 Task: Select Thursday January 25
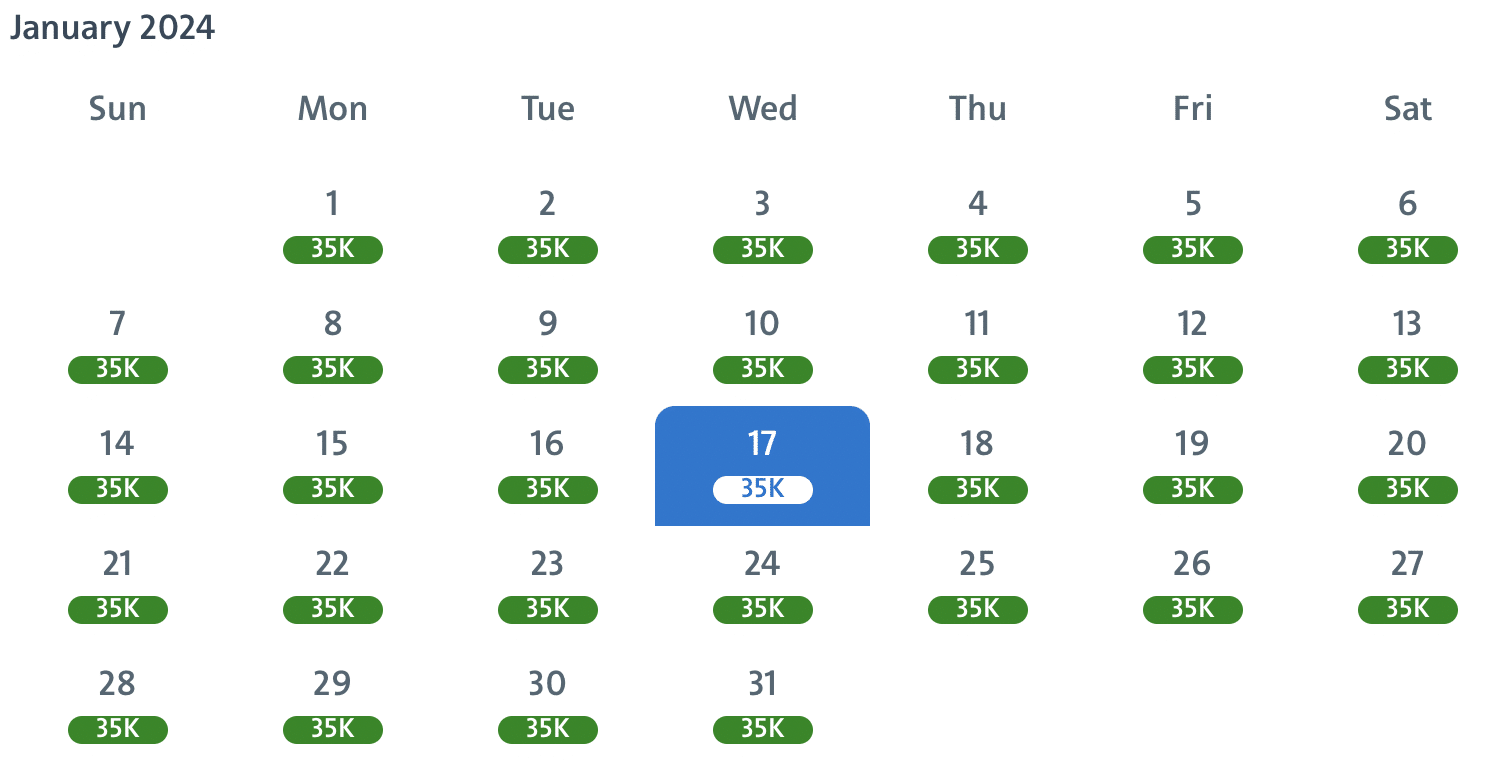(x=977, y=565)
